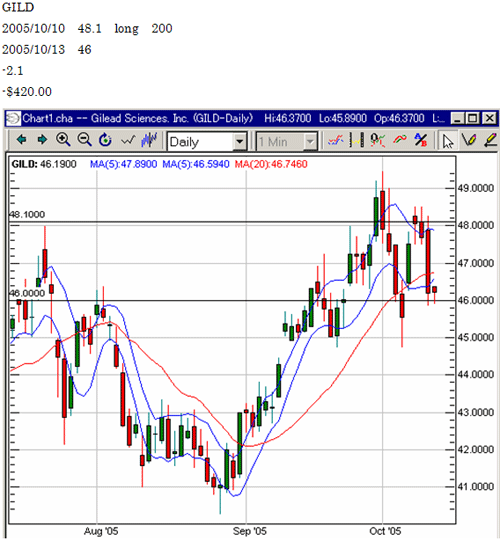
Task: Click the back arrow toolbar icon
Action: point(21,140)
